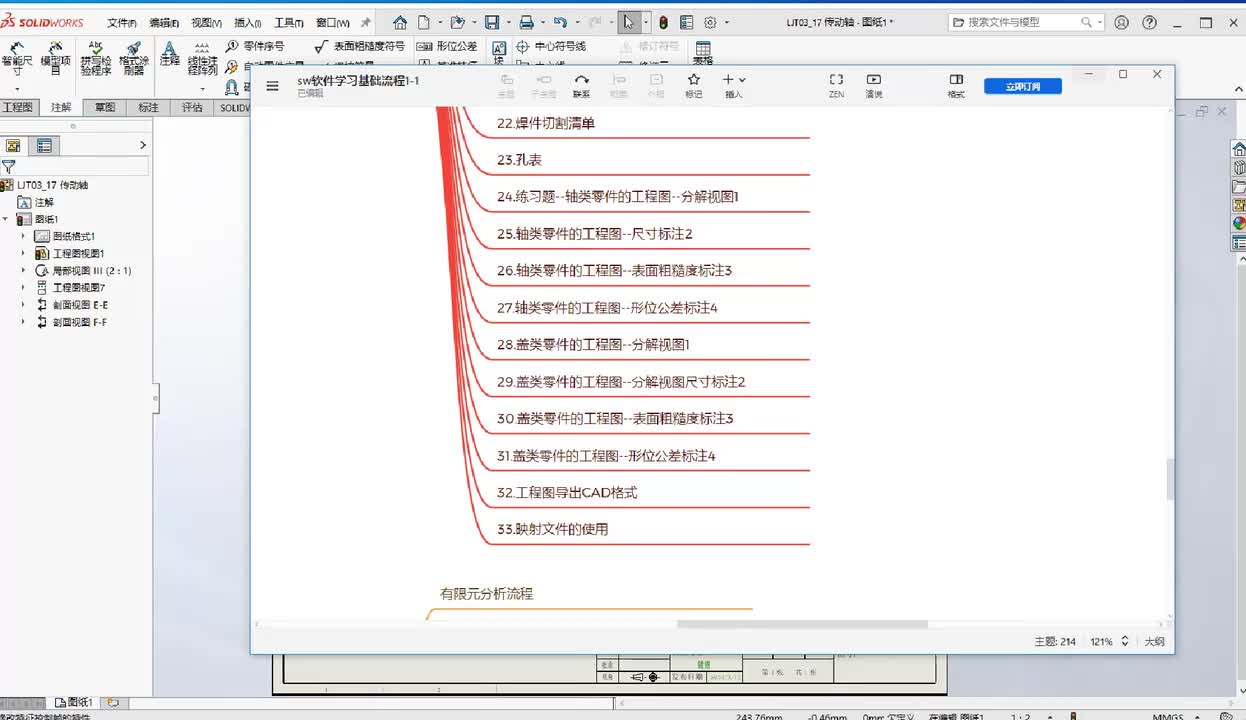
Task: Add a new sheet next to 图纸1
Action: pos(112,702)
